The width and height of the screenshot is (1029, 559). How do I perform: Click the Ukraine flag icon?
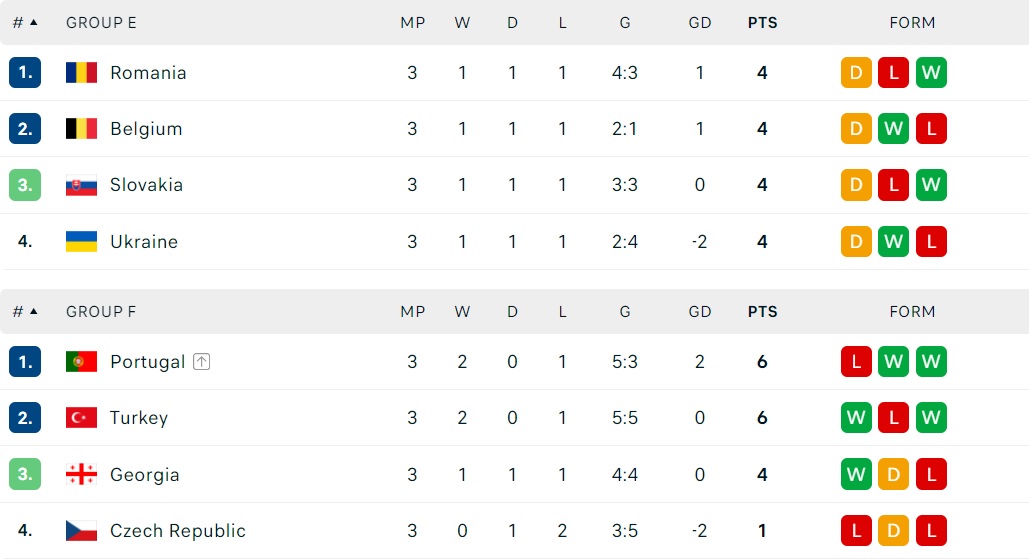pos(81,241)
